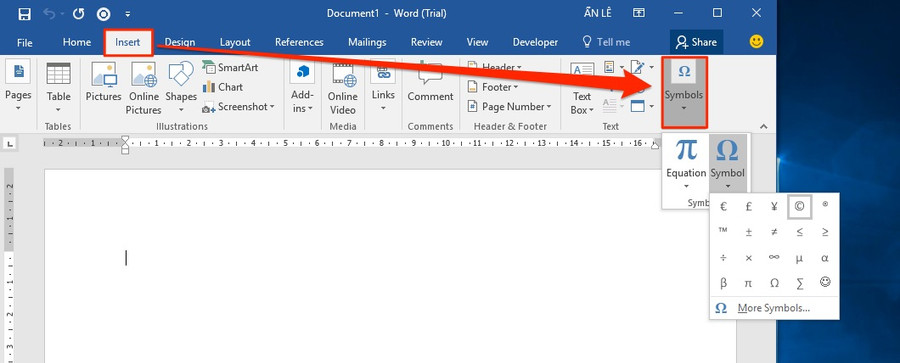Insert the beta β symbol
Viewport: 900px width, 363px height.
pyautogui.click(x=723, y=283)
